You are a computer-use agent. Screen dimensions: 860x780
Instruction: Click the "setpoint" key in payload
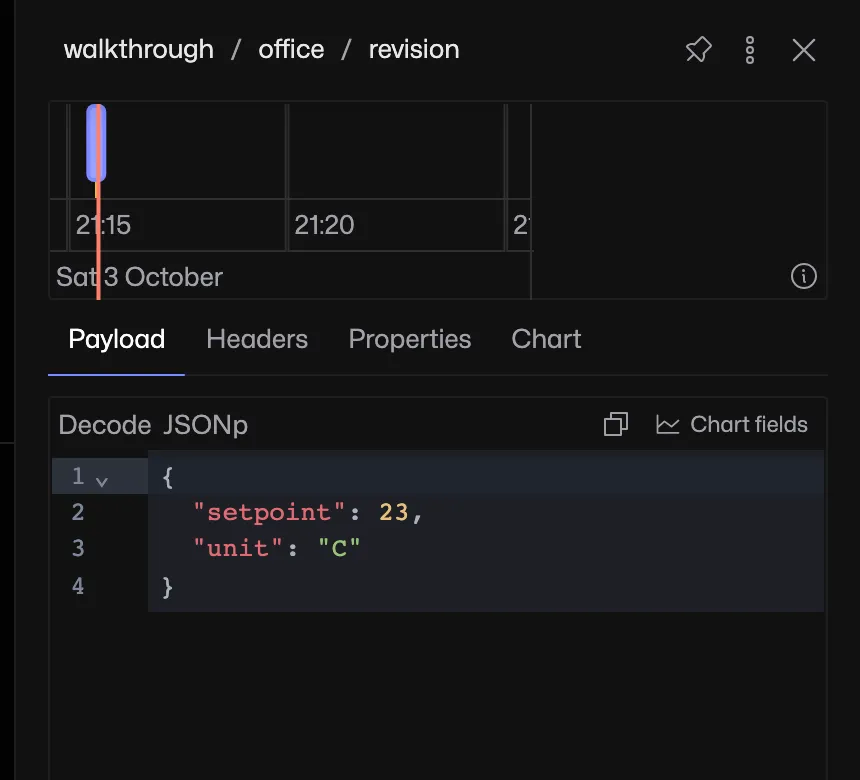coord(269,512)
